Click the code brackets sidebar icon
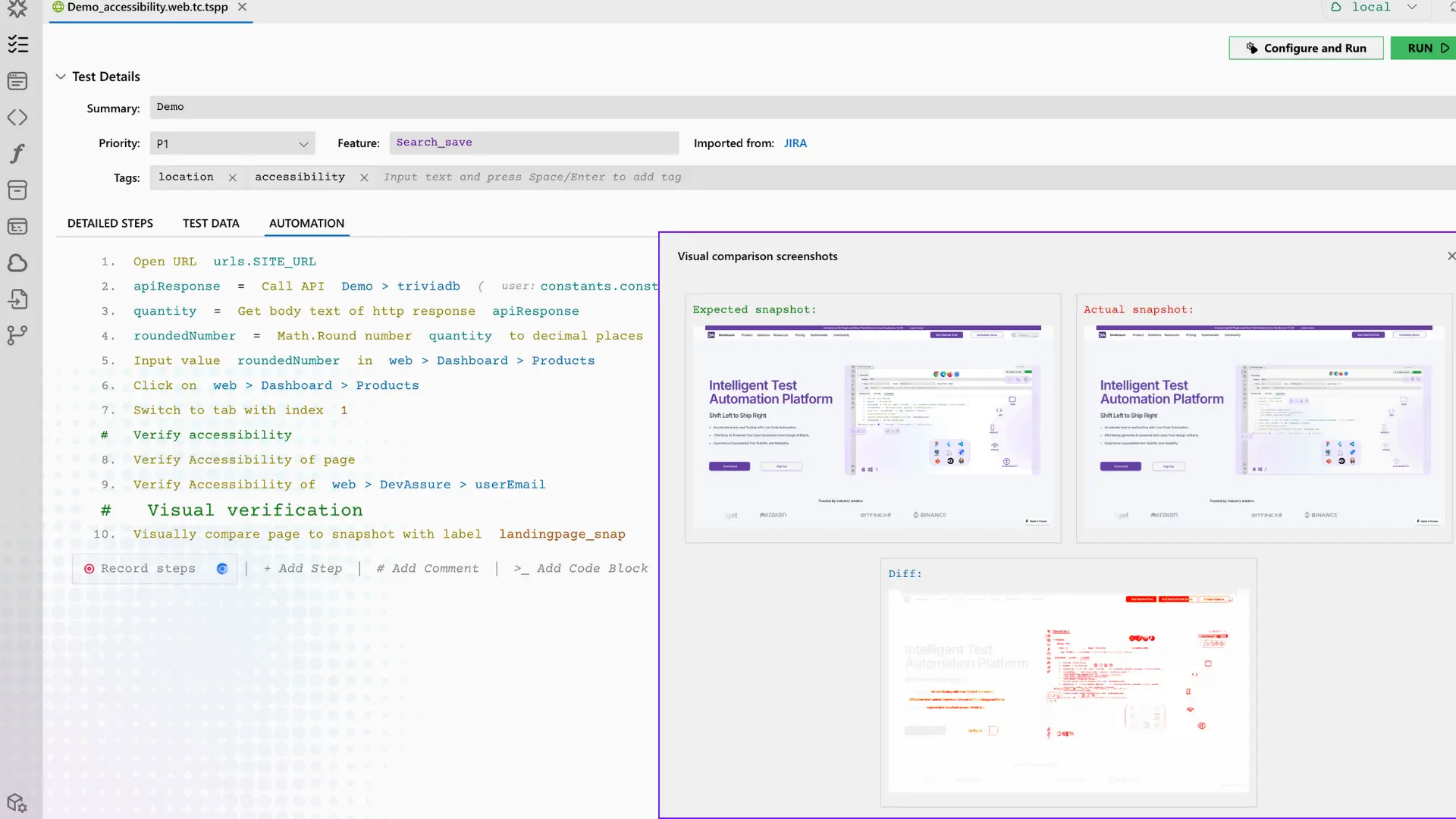 tap(17, 118)
